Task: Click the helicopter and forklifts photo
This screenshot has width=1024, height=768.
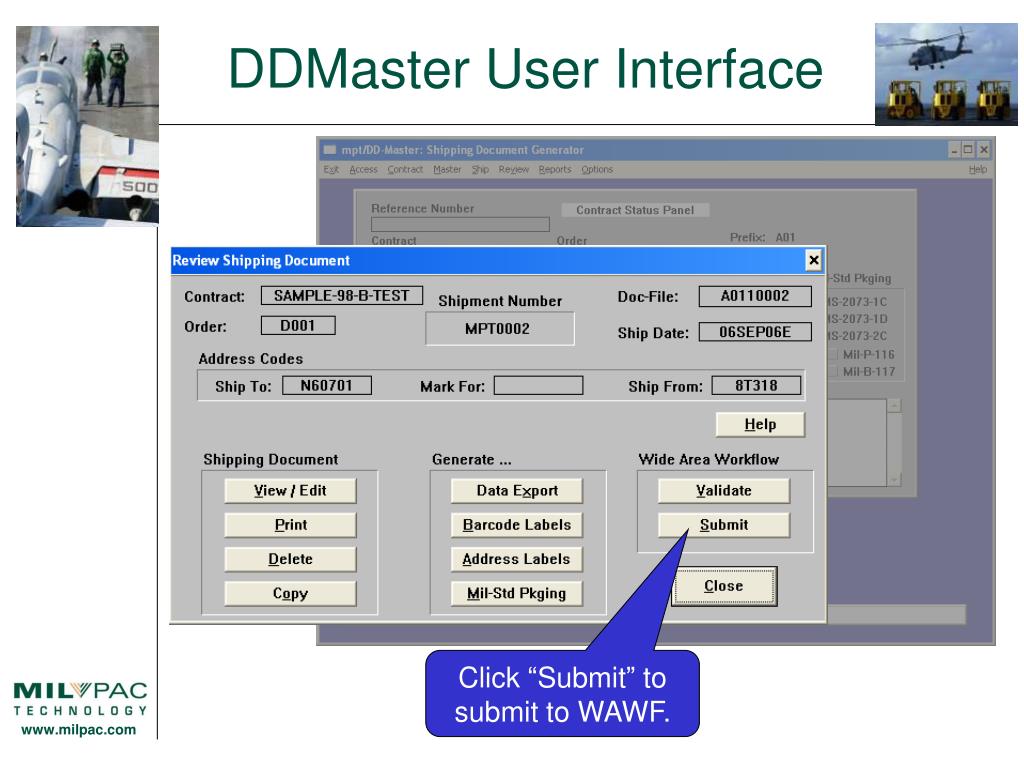Action: (x=946, y=74)
